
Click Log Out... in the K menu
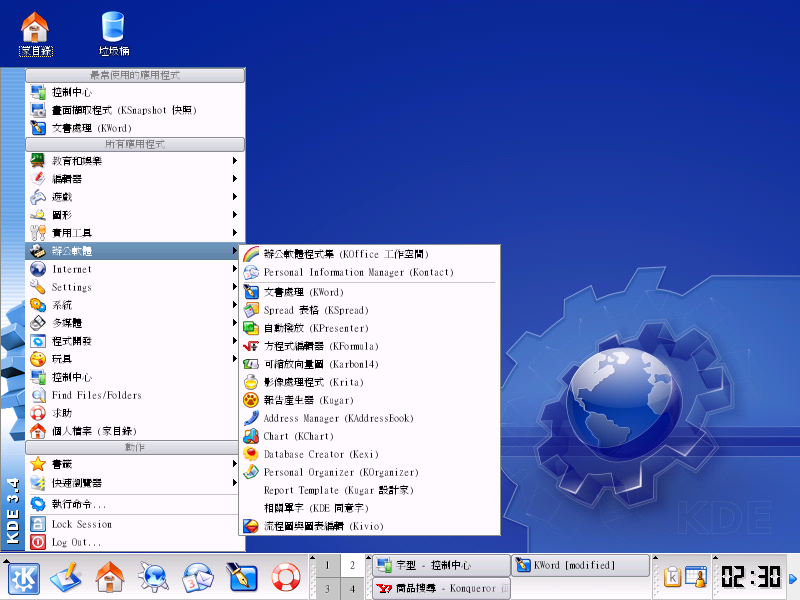tap(76, 542)
